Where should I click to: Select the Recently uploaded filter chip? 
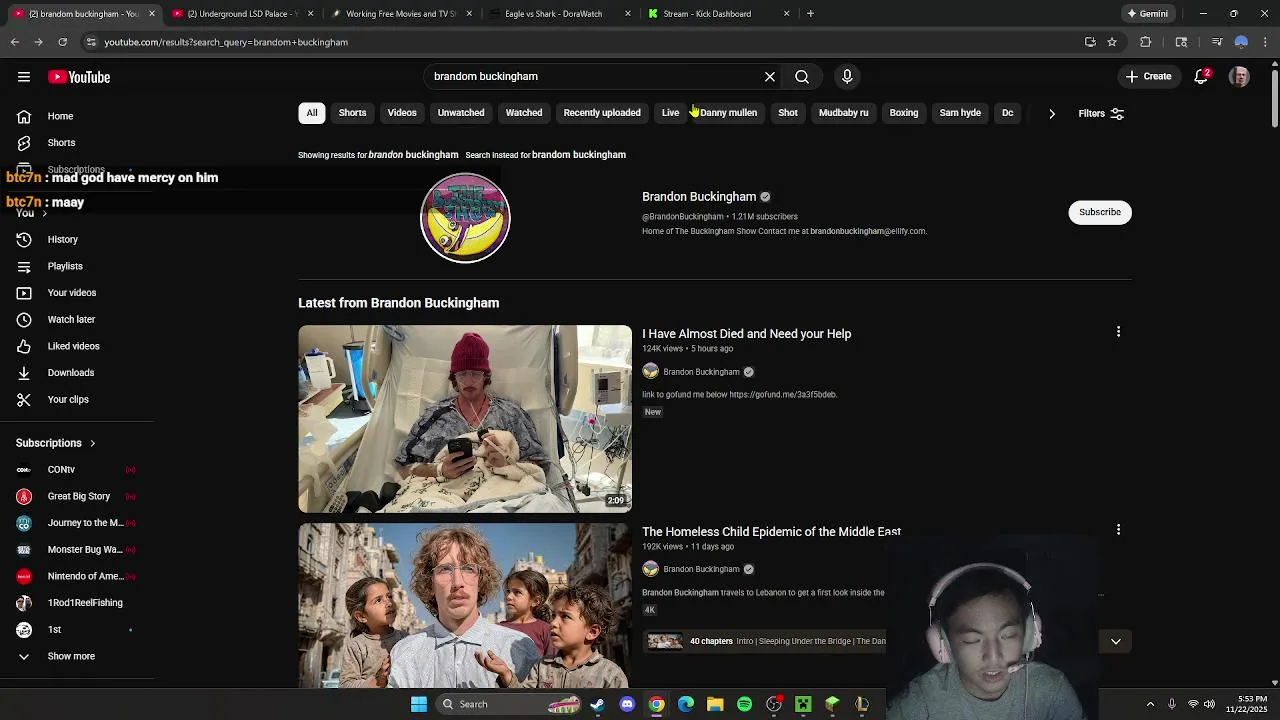click(x=602, y=113)
